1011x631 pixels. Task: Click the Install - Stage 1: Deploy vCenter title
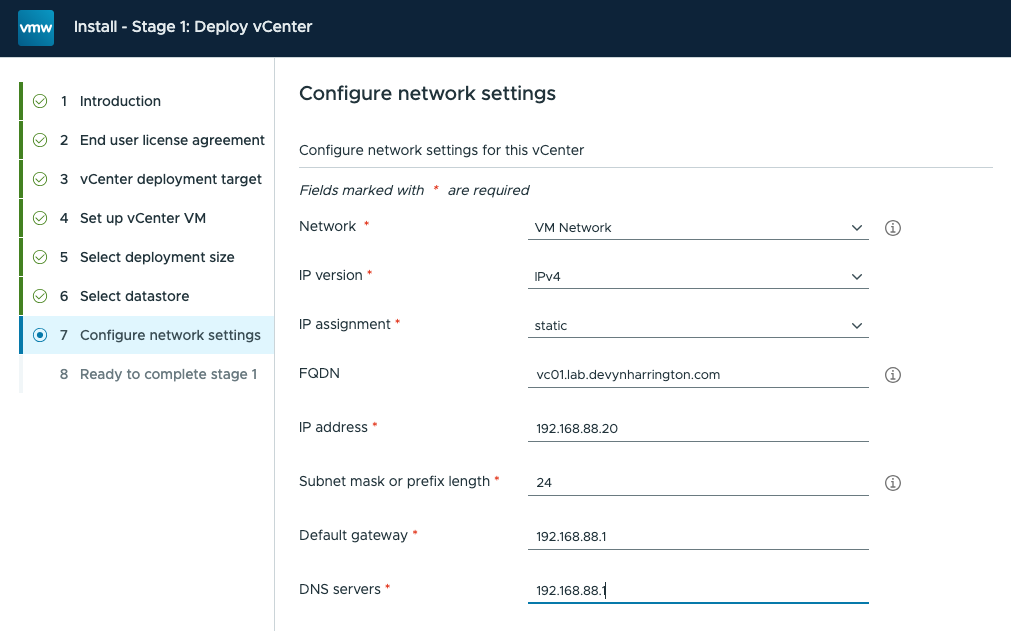point(193,27)
